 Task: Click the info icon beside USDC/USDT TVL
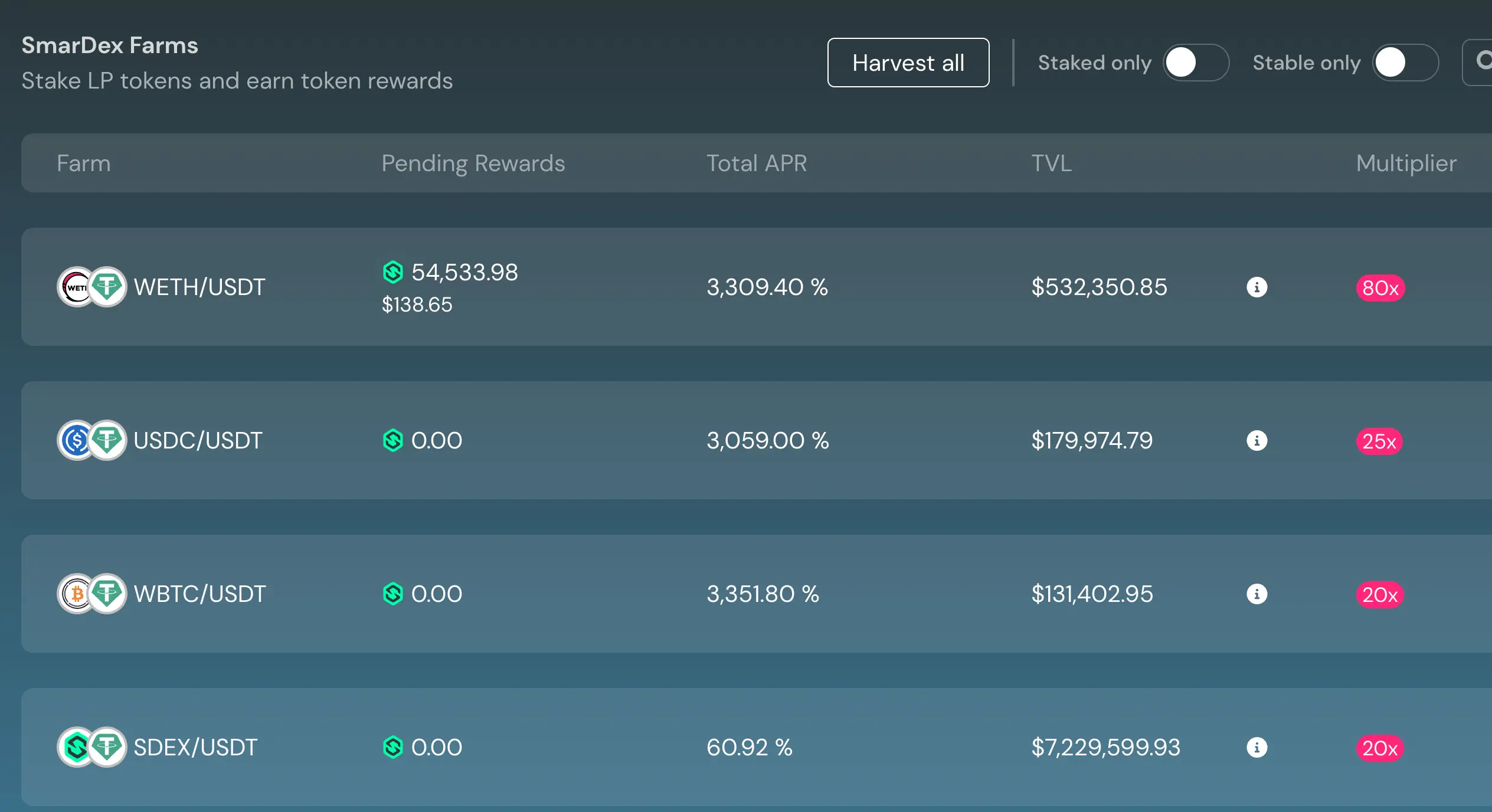click(1257, 441)
